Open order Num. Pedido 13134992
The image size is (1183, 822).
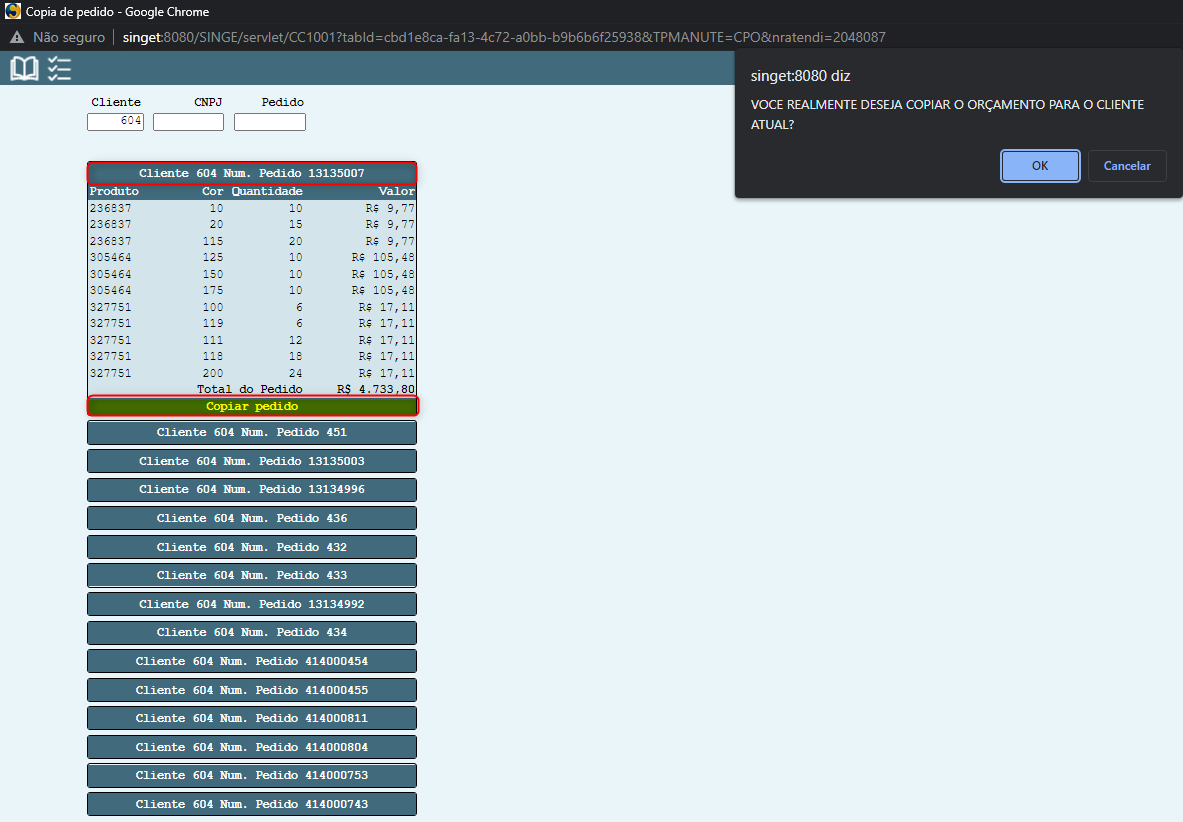(x=252, y=604)
